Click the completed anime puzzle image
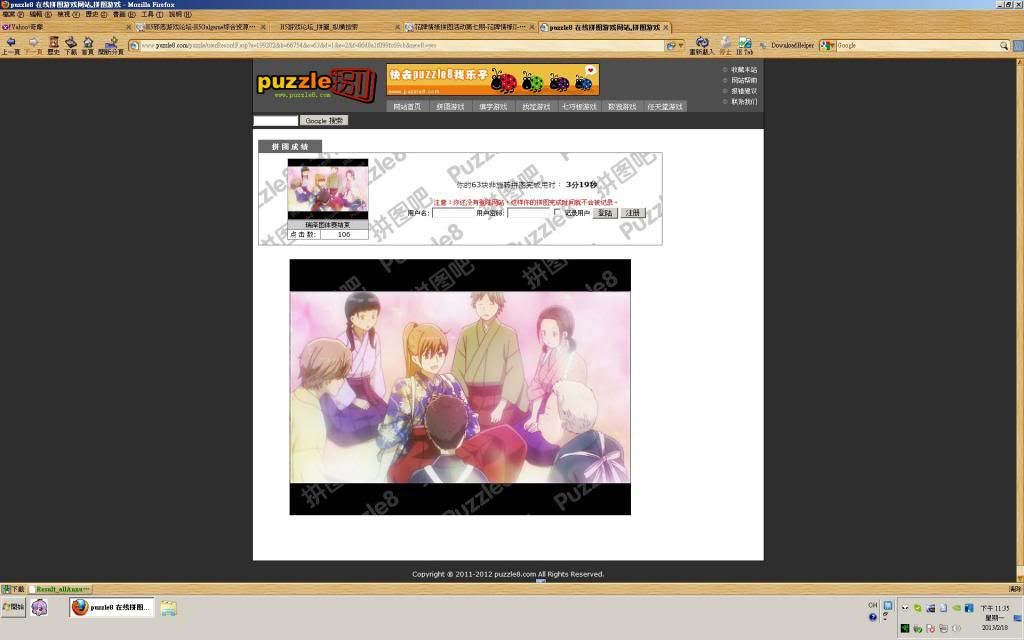This screenshot has height=640, width=1024. click(x=460, y=387)
